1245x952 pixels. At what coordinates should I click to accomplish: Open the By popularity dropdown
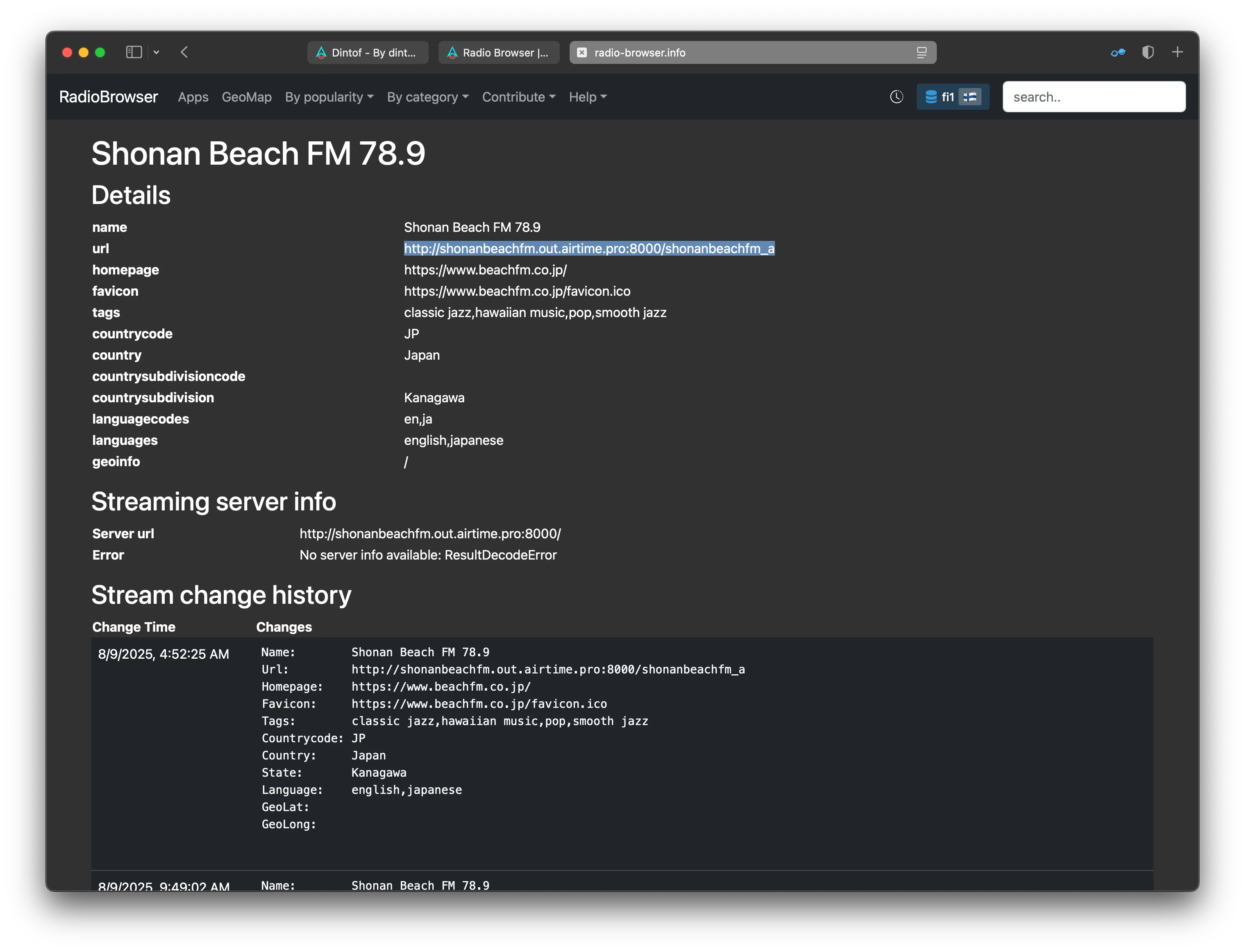click(x=329, y=97)
